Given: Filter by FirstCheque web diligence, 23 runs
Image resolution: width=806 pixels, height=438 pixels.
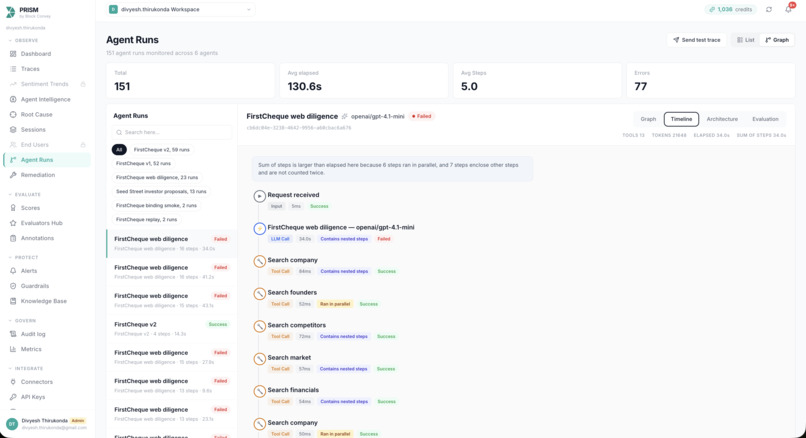Looking at the screenshot, I should click(157, 177).
